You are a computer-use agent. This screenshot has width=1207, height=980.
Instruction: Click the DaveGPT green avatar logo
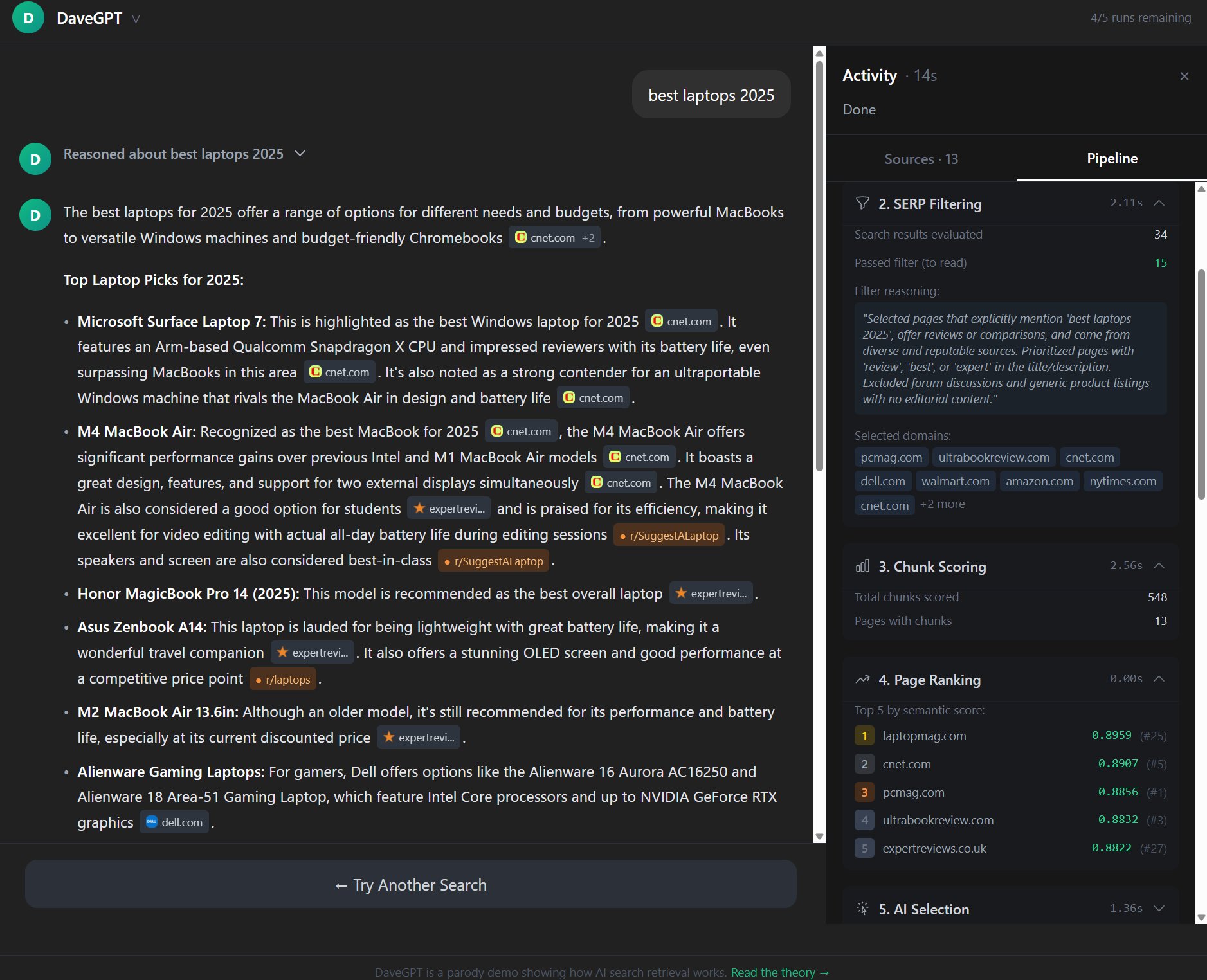click(x=28, y=18)
